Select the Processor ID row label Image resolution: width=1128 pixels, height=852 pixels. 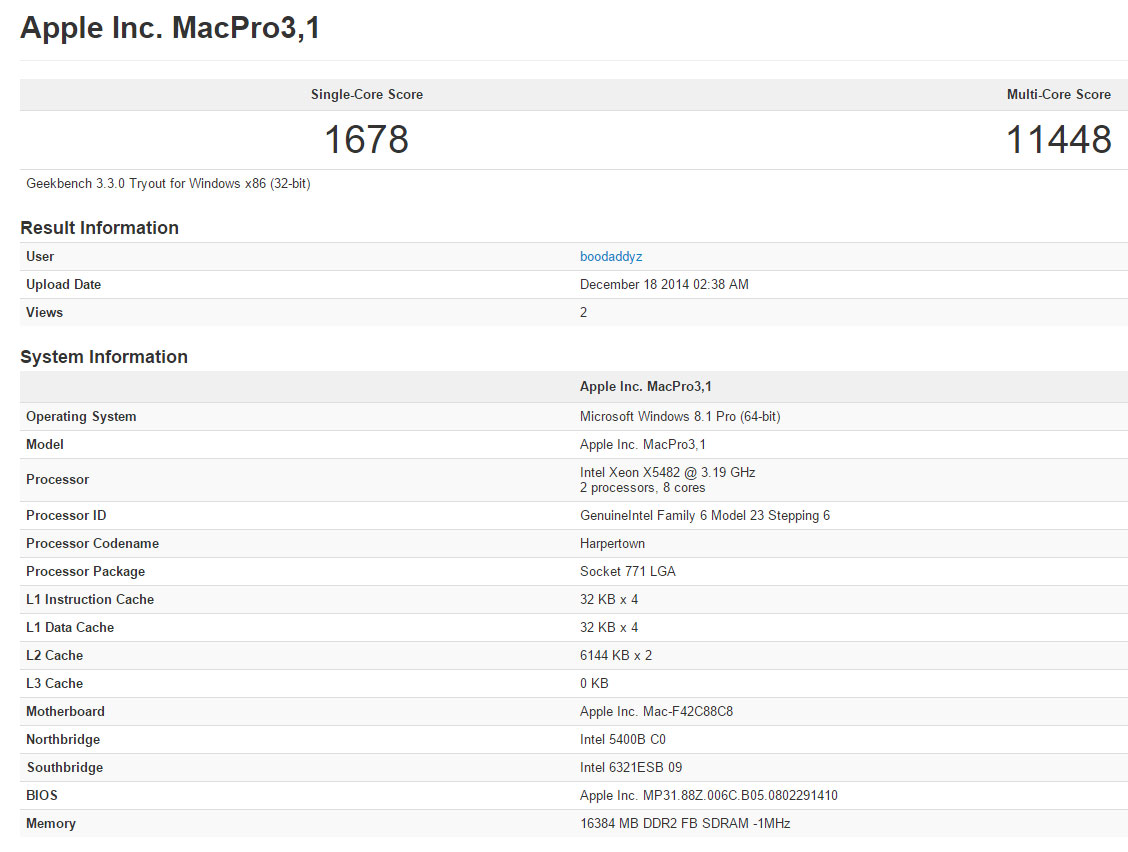66,515
